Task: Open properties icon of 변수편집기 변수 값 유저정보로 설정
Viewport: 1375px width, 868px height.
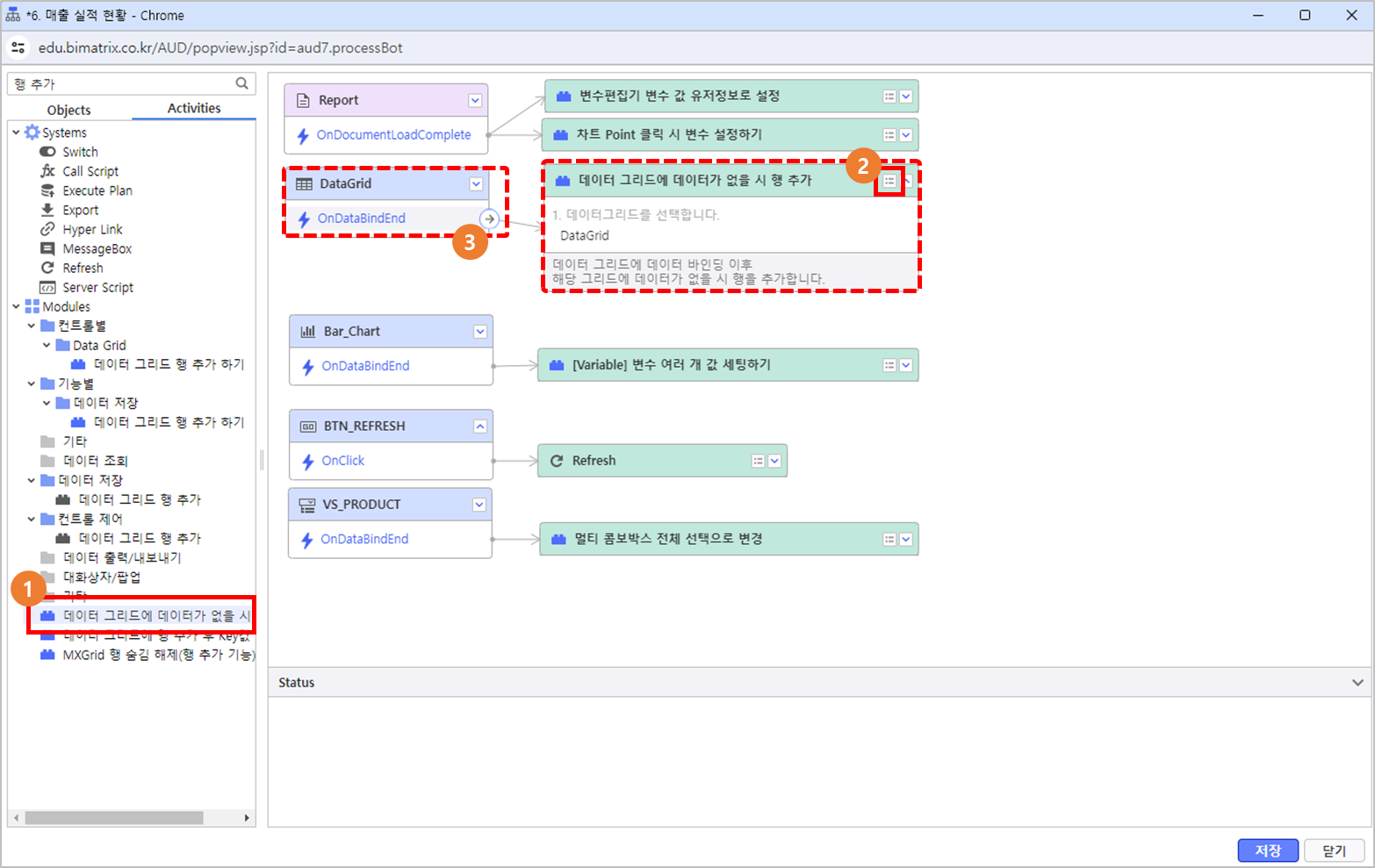Action: pyautogui.click(x=889, y=97)
